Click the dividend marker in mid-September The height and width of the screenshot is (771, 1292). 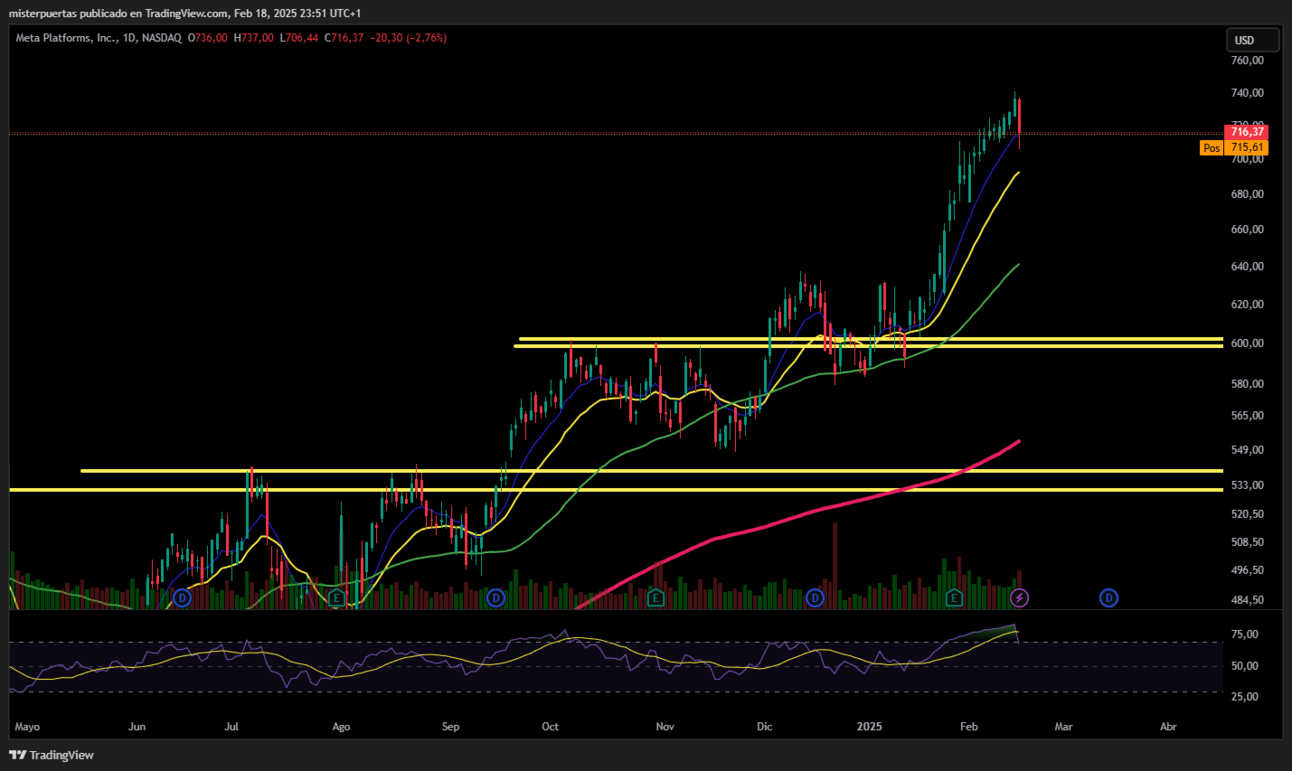(x=496, y=598)
